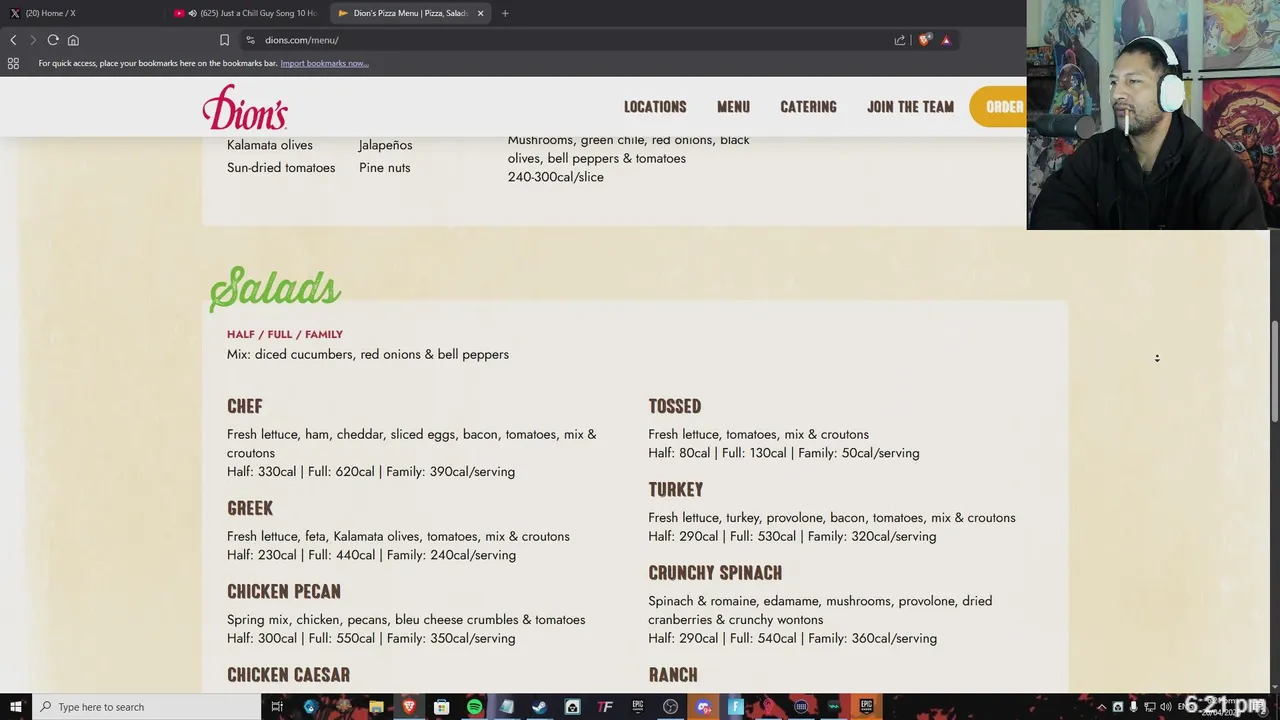The height and width of the screenshot is (720, 1280).
Task: Click the CHICKEN CAESAR heading
Action: click(x=288, y=675)
